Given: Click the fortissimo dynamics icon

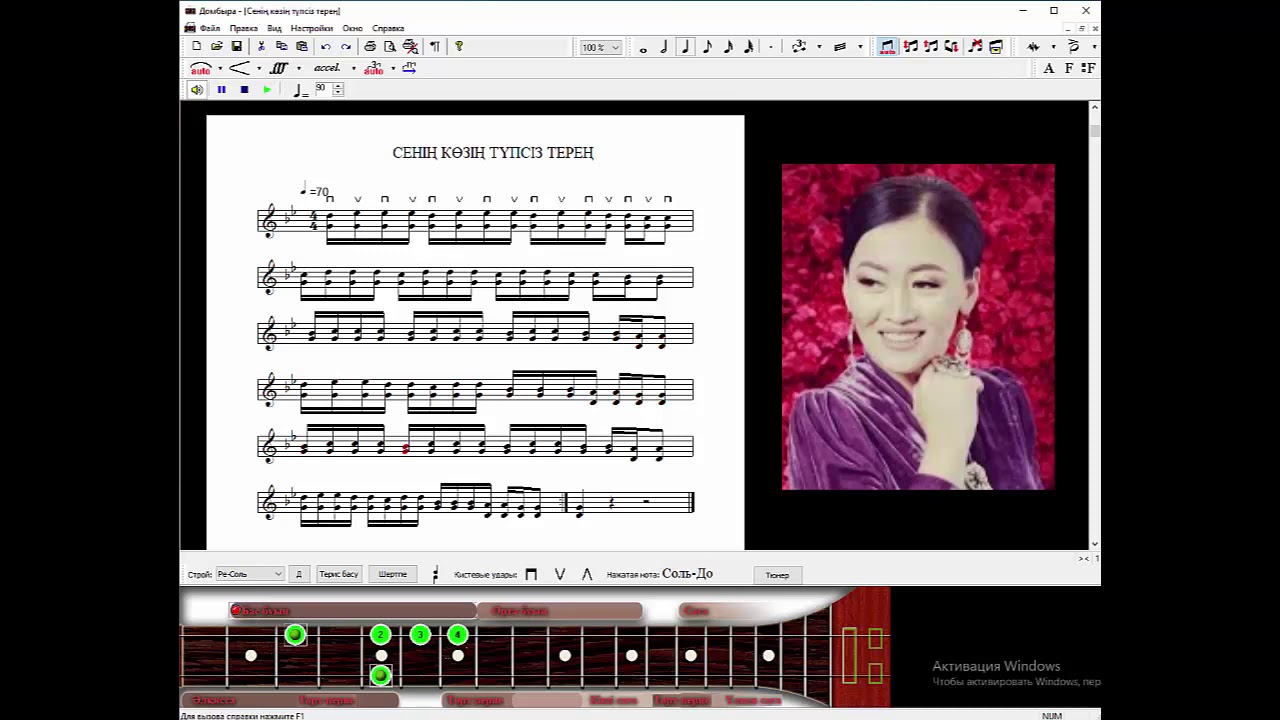Looking at the screenshot, I should click(279, 68).
